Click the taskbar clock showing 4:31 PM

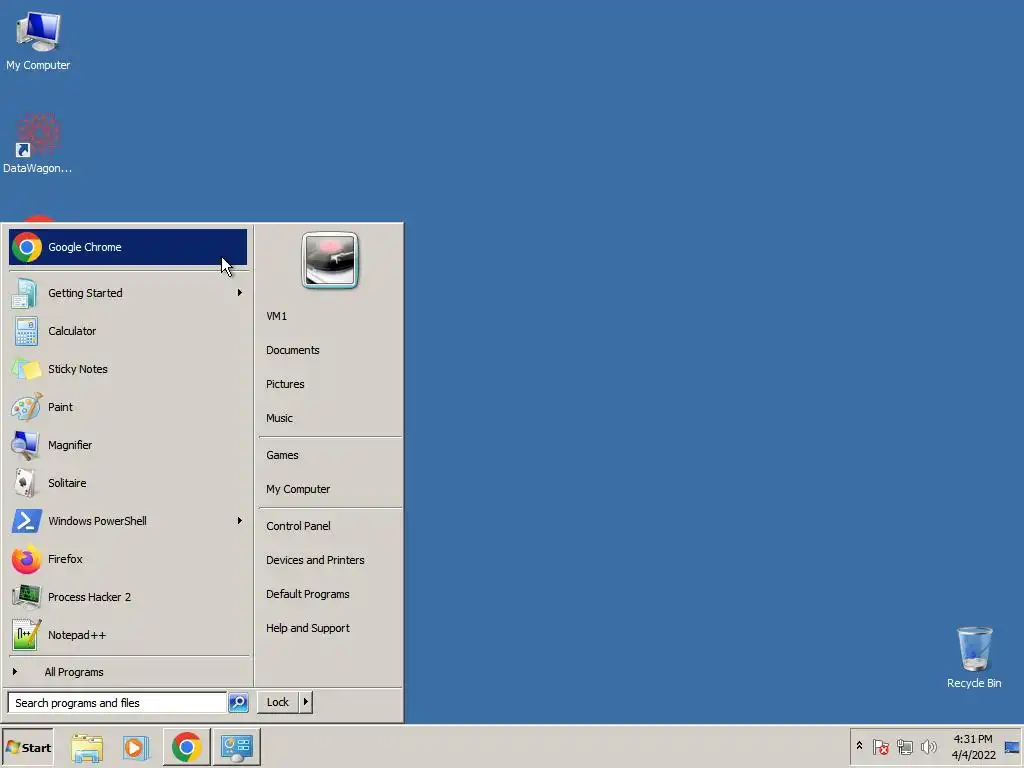pos(973,747)
